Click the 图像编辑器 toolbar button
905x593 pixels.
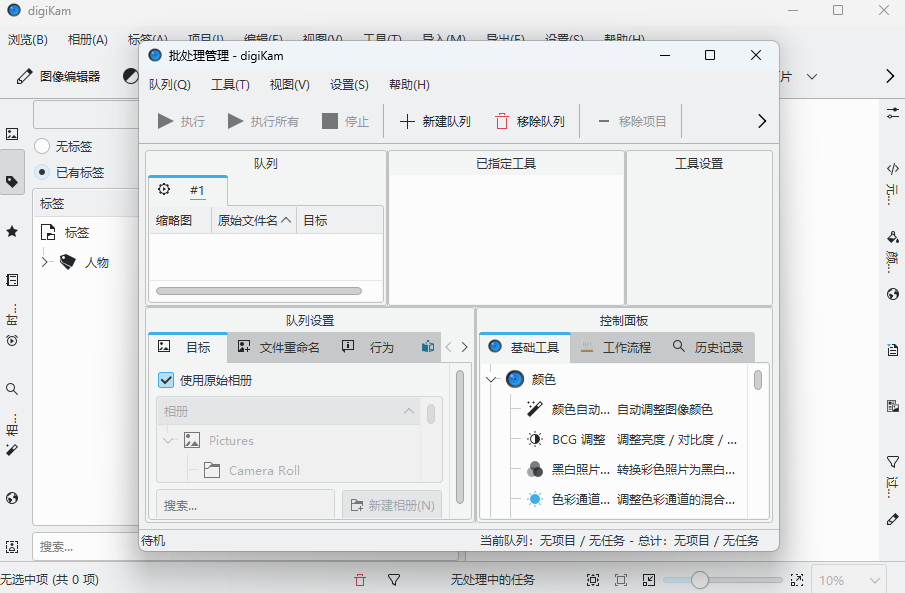(60, 76)
